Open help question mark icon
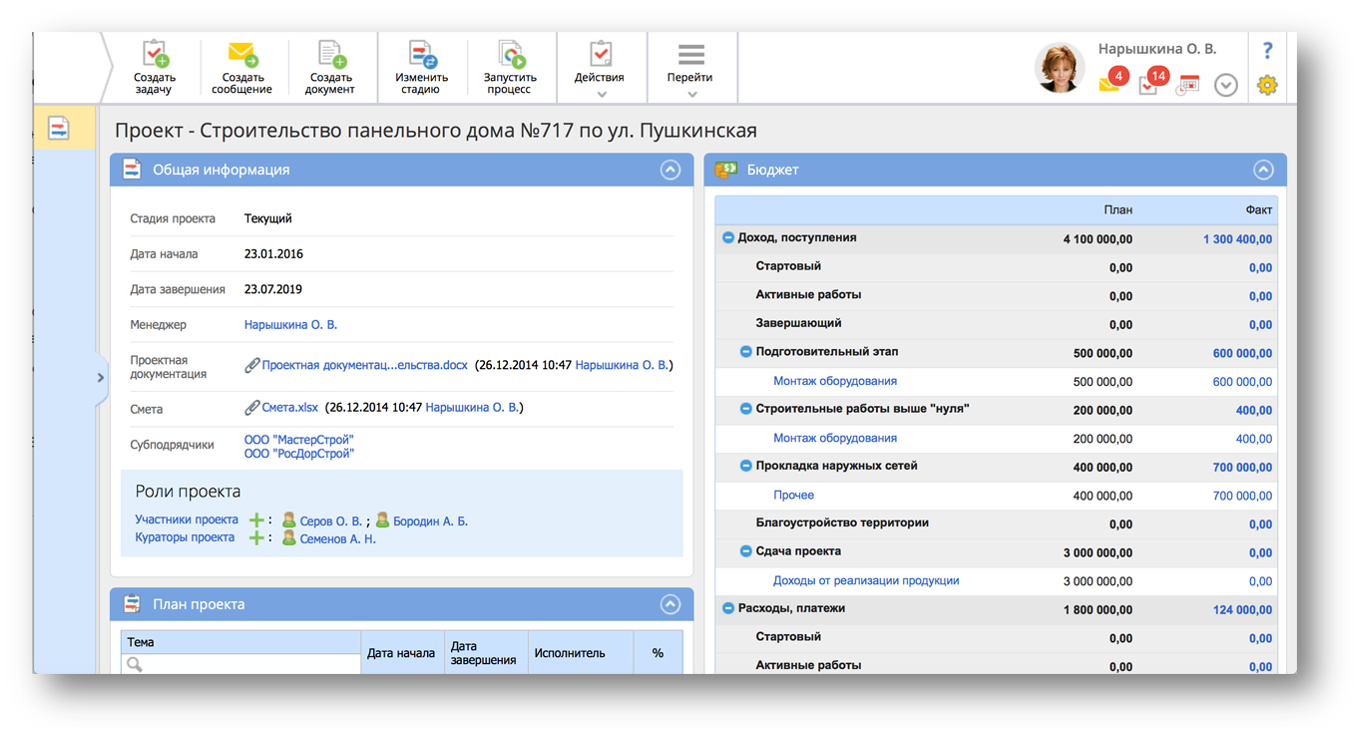This screenshot has height=739, width=1362. pos(1267,50)
